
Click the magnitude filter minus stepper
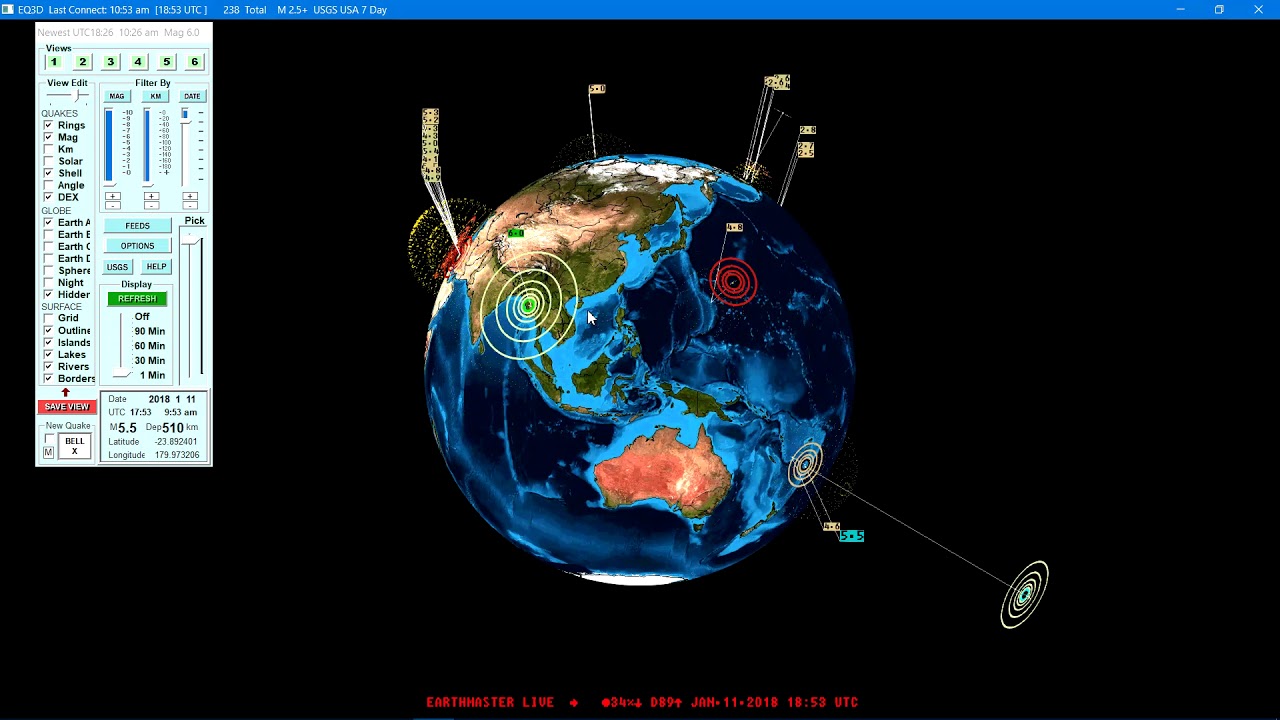(112, 205)
